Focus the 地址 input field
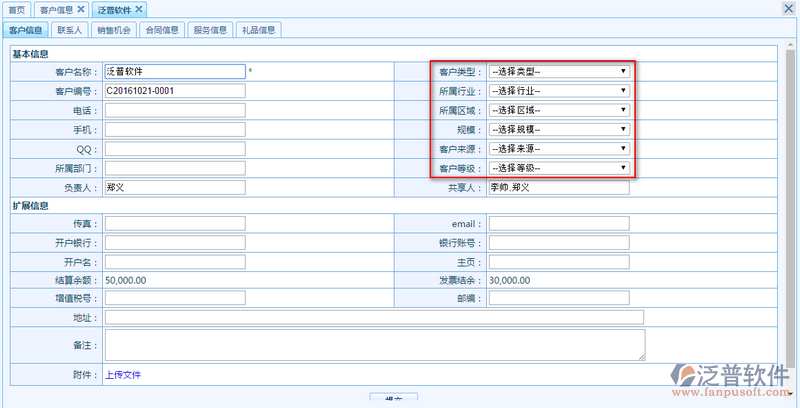800x408 pixels. pyautogui.click(x=374, y=317)
